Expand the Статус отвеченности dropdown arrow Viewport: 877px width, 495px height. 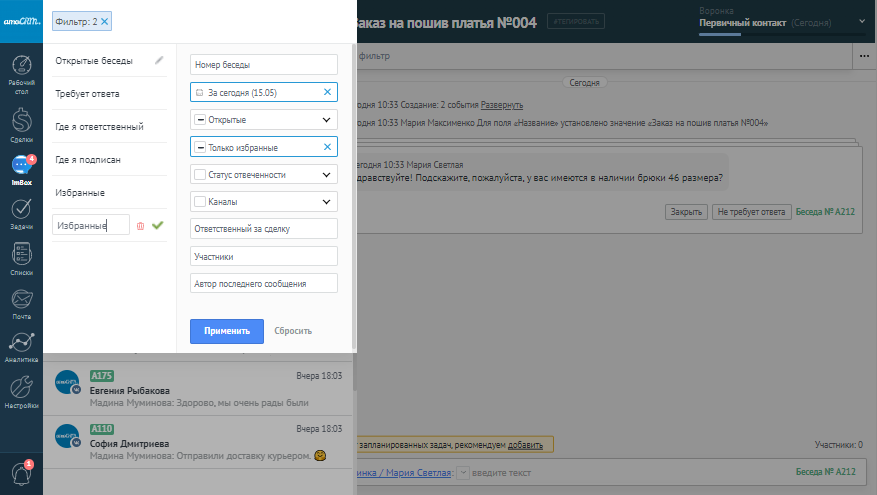[x=326, y=174]
